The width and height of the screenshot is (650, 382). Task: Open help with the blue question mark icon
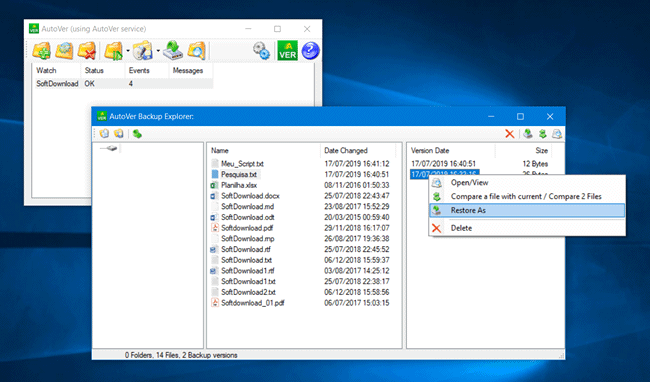(310, 51)
